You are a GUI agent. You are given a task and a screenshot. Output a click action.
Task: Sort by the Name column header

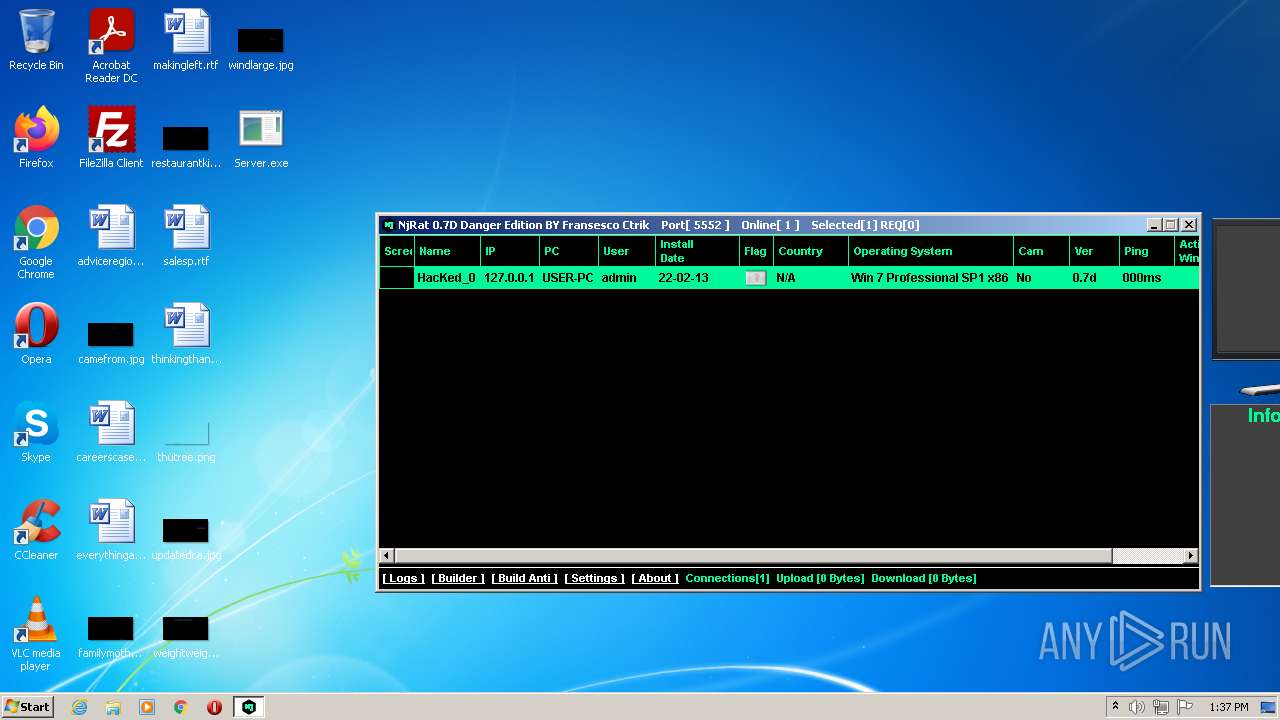coord(447,251)
